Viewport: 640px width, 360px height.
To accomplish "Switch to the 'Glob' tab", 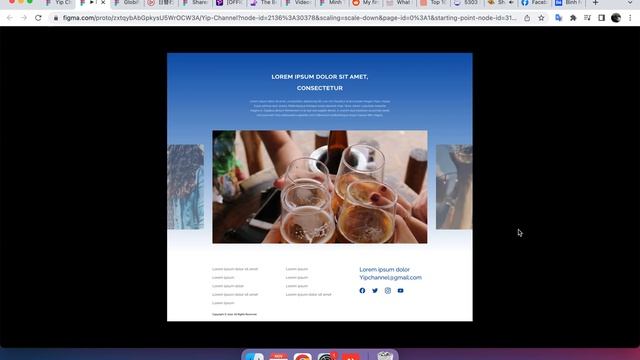I will click(127, 3).
